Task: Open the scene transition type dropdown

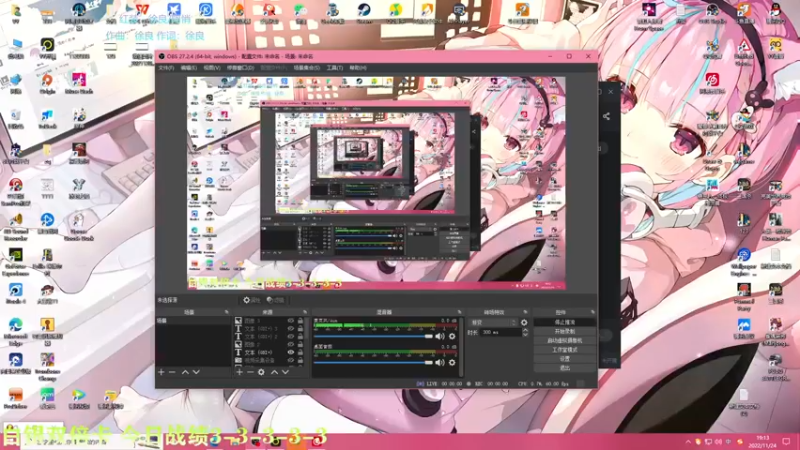Action: pyautogui.click(x=493, y=322)
